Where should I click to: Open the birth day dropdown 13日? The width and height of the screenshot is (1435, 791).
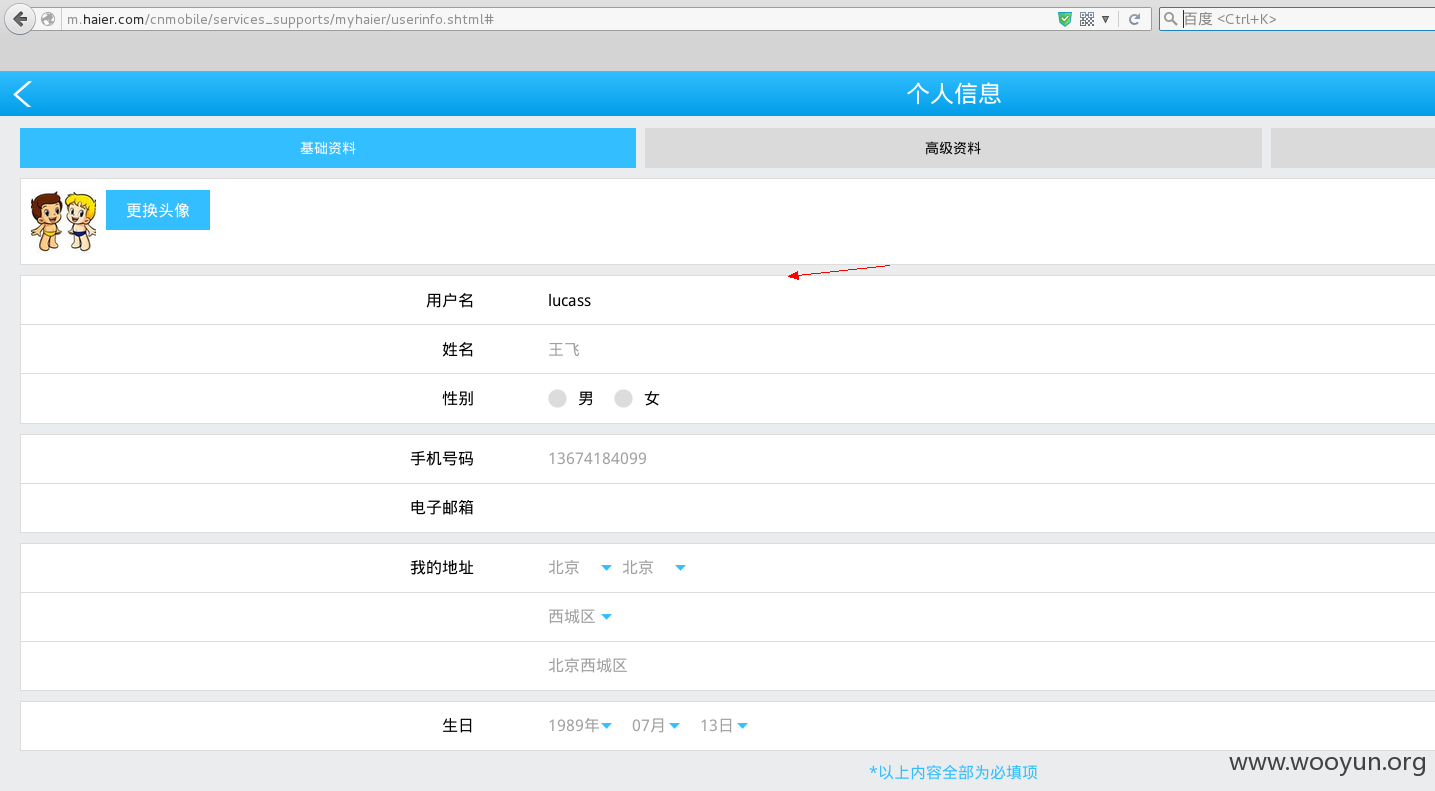pyautogui.click(x=724, y=725)
